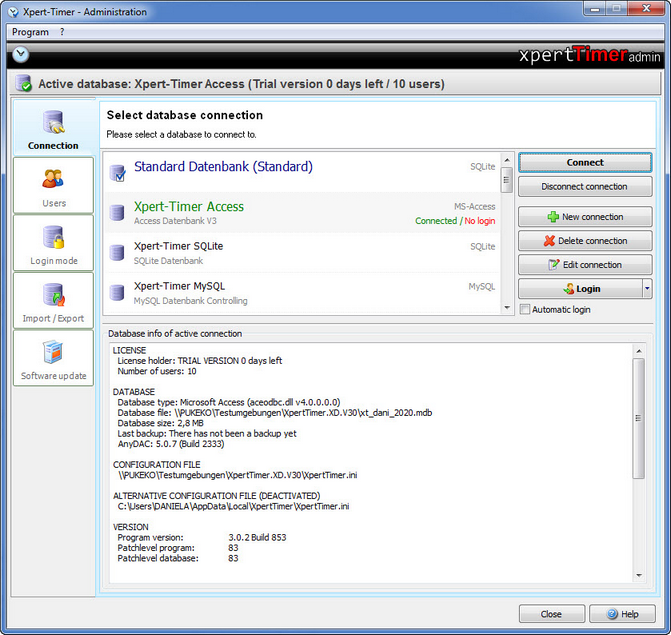Open the Connection sidebar section
This screenshot has height=635, width=671.
click(x=53, y=127)
